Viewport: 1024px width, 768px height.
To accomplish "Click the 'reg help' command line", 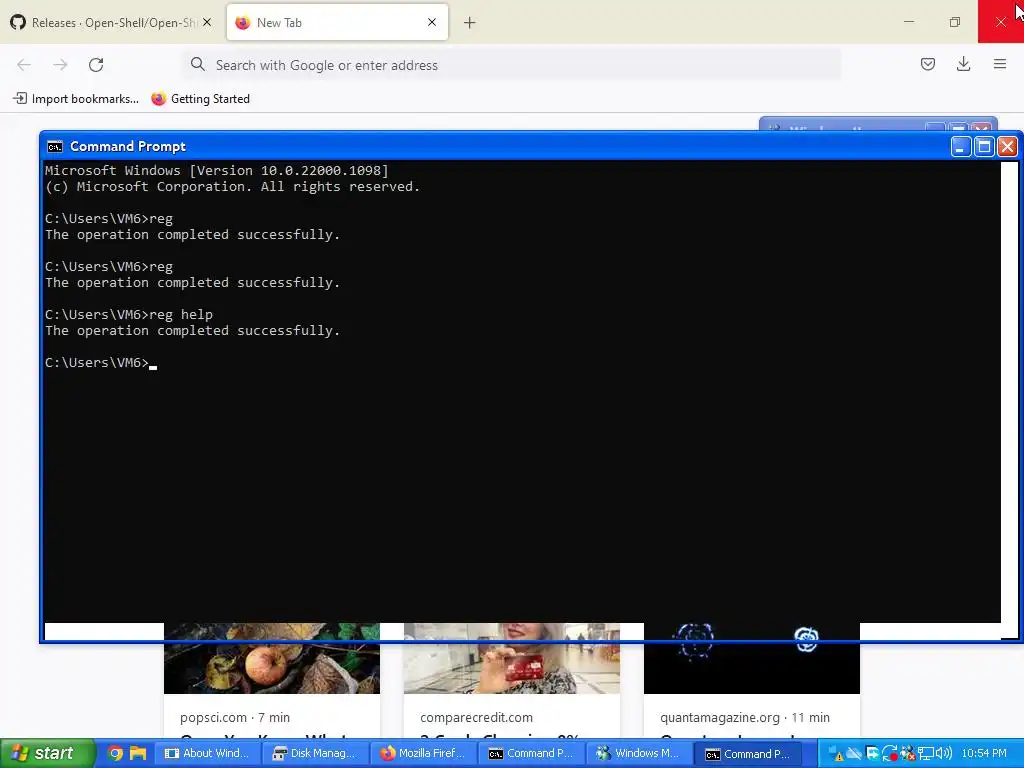I will pyautogui.click(x=129, y=315).
